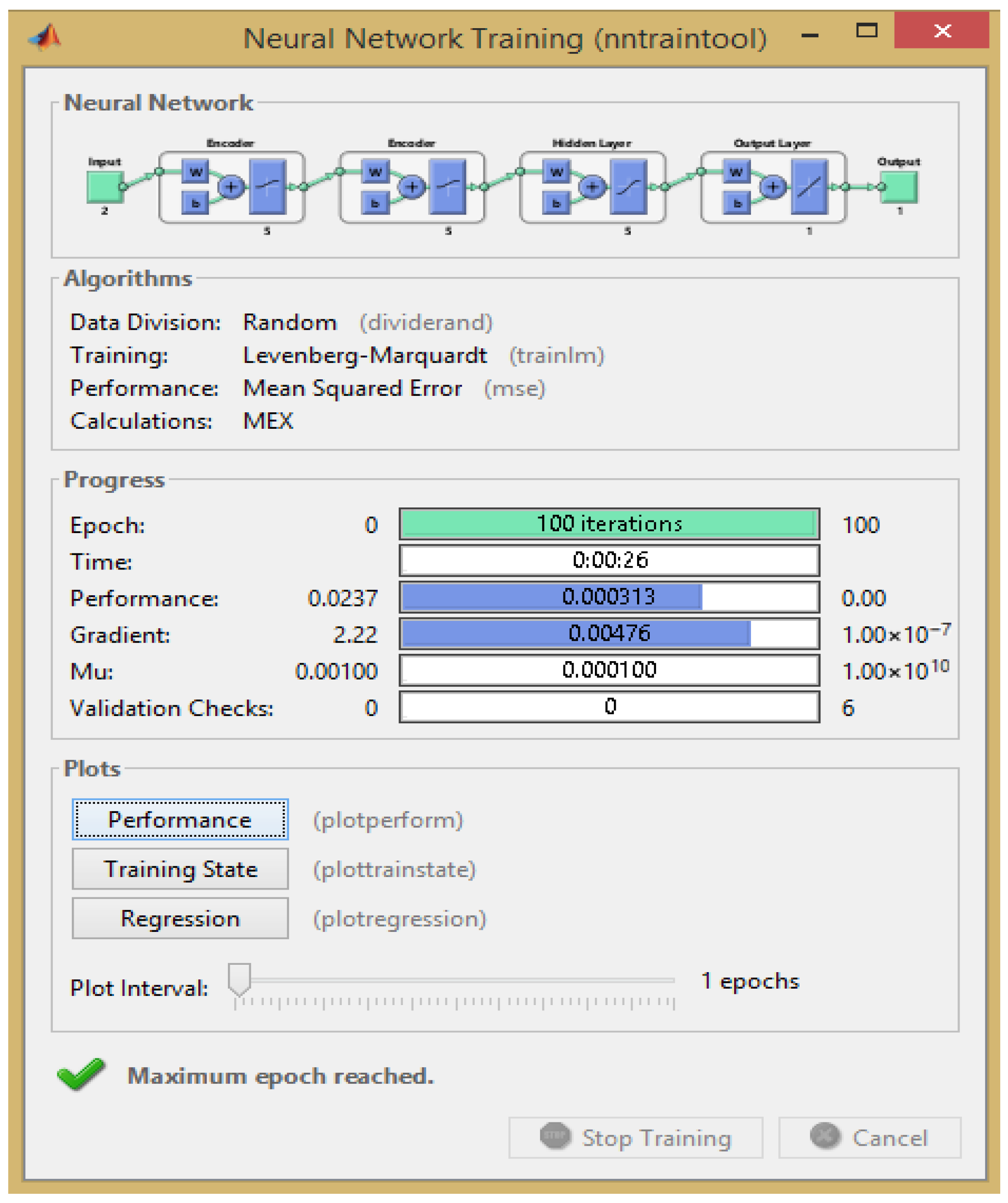Open the Performance plot
Image resolution: width=1008 pixels, height=1203 pixels.
point(180,820)
